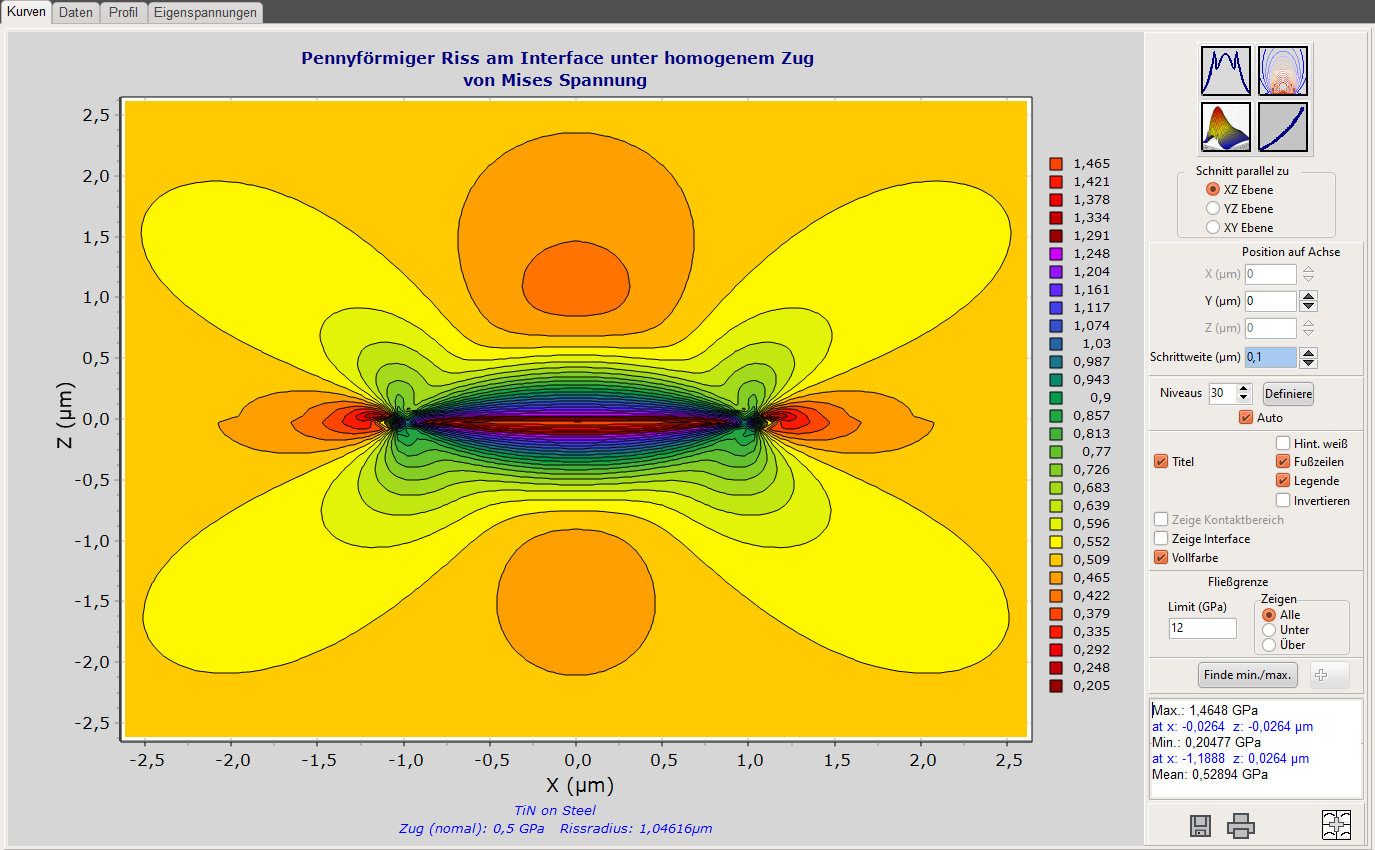1375x850 pixels.
Task: Click the Mean: 0,52894 GPa result line
Action: coord(1210,774)
